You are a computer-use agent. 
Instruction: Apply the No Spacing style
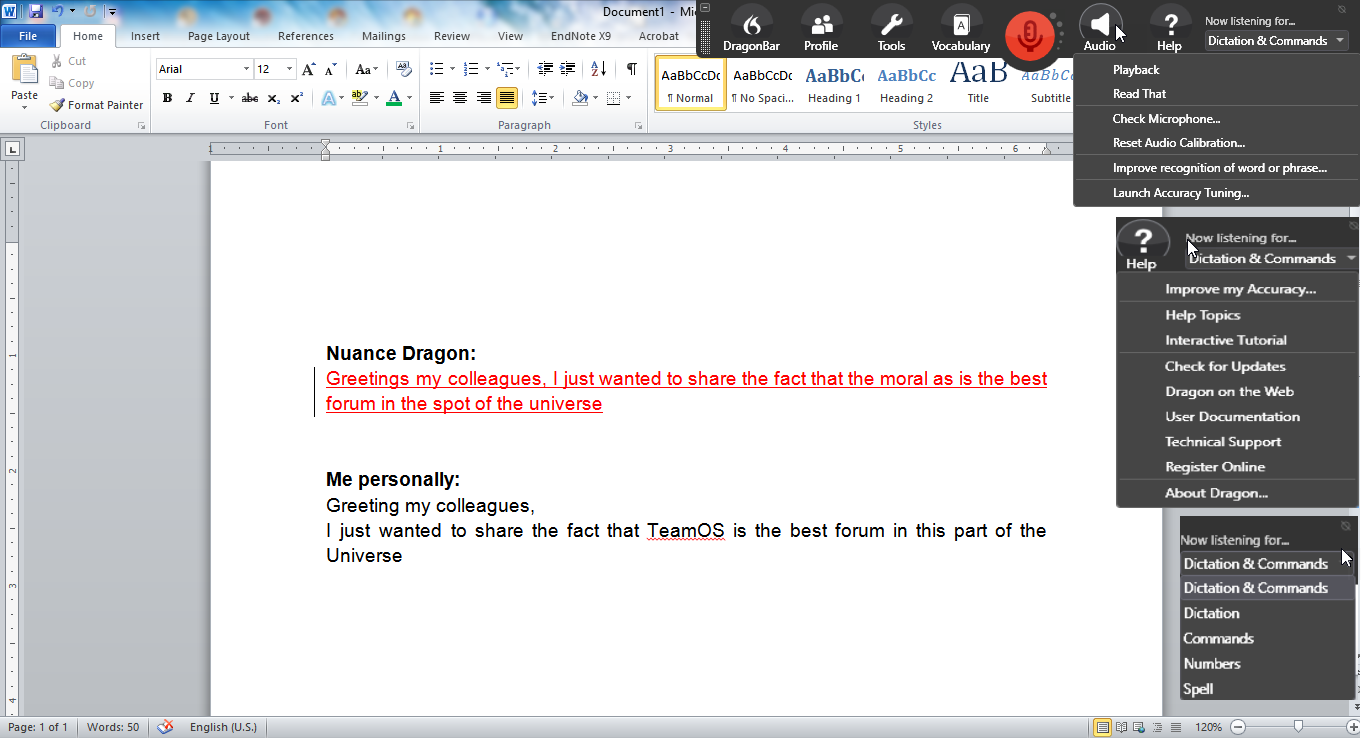click(x=762, y=82)
